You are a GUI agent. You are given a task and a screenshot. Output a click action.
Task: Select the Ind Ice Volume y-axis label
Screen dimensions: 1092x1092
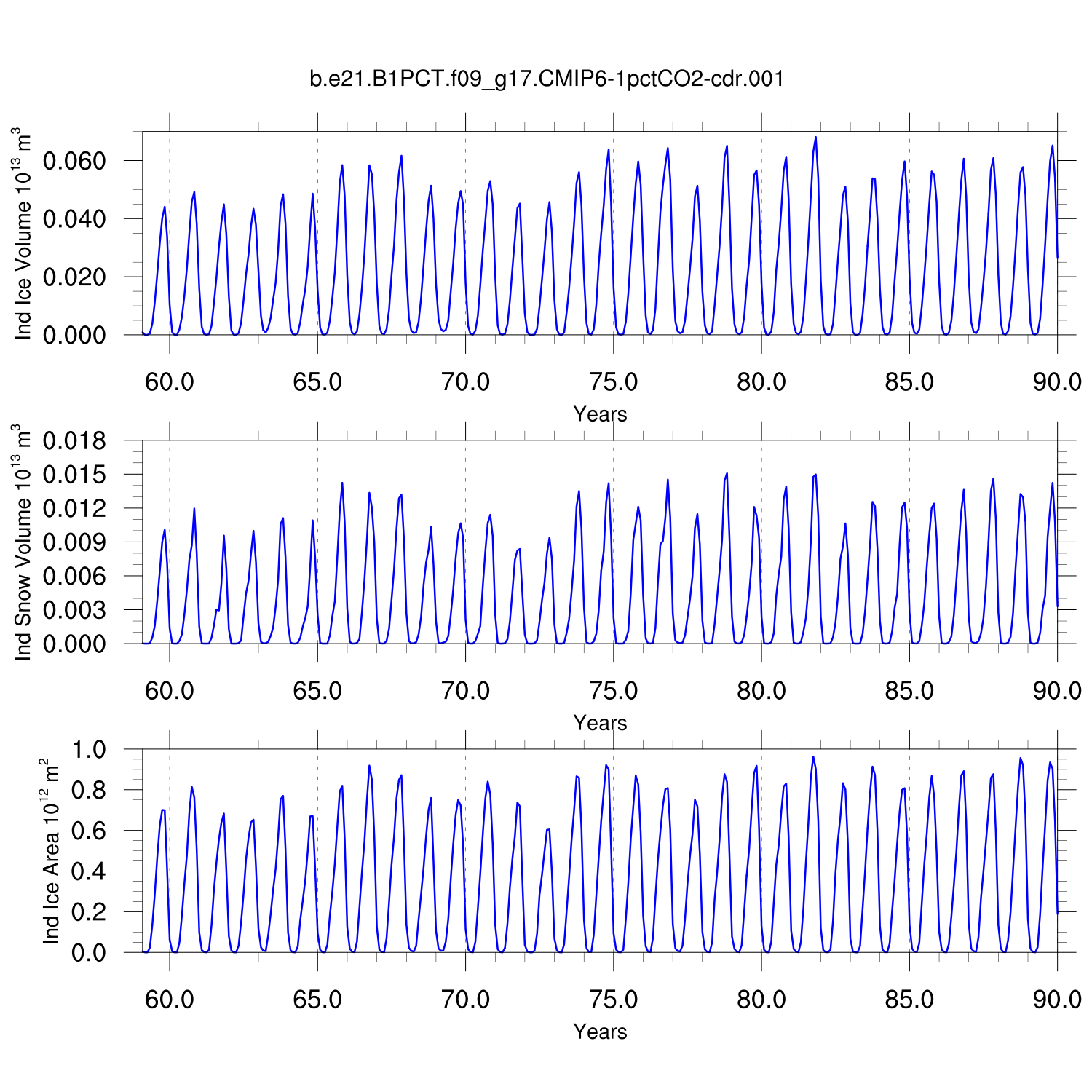tap(23, 234)
